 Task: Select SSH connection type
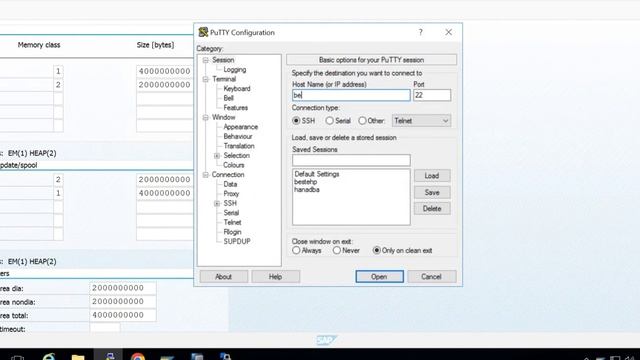pyautogui.click(x=304, y=121)
